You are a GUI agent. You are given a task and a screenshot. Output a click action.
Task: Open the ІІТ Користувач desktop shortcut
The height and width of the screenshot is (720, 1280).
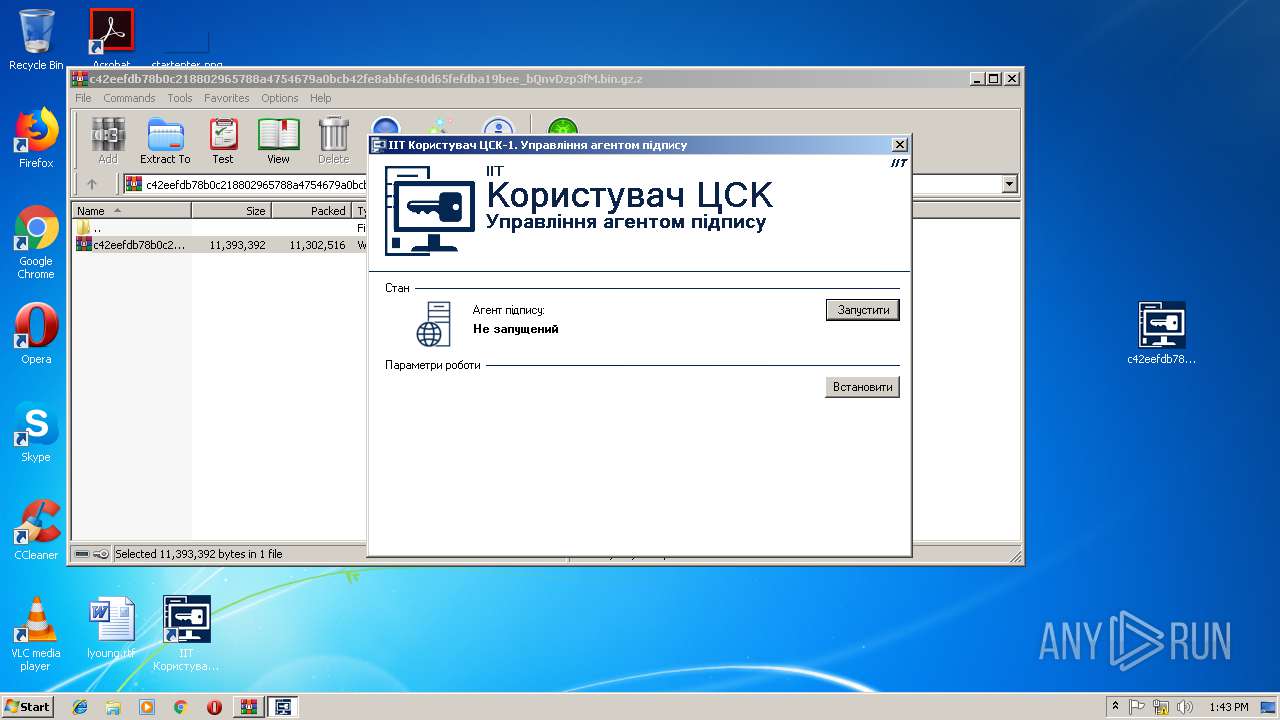point(187,634)
